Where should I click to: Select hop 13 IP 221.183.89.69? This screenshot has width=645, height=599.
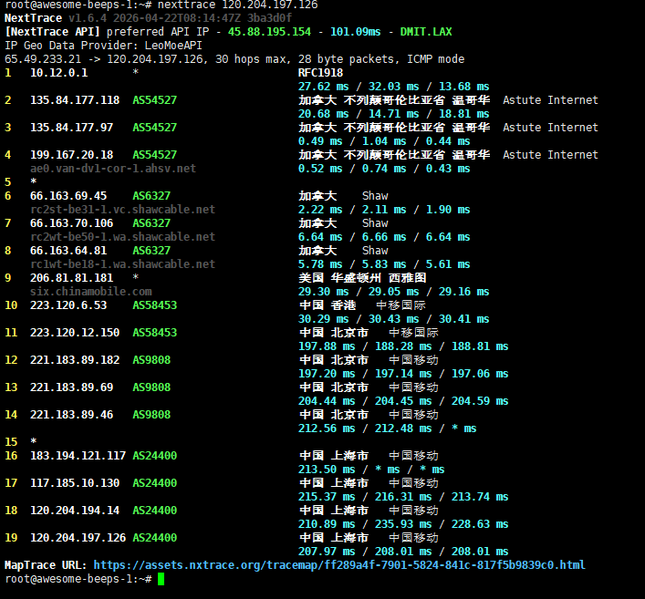[x=72, y=388]
